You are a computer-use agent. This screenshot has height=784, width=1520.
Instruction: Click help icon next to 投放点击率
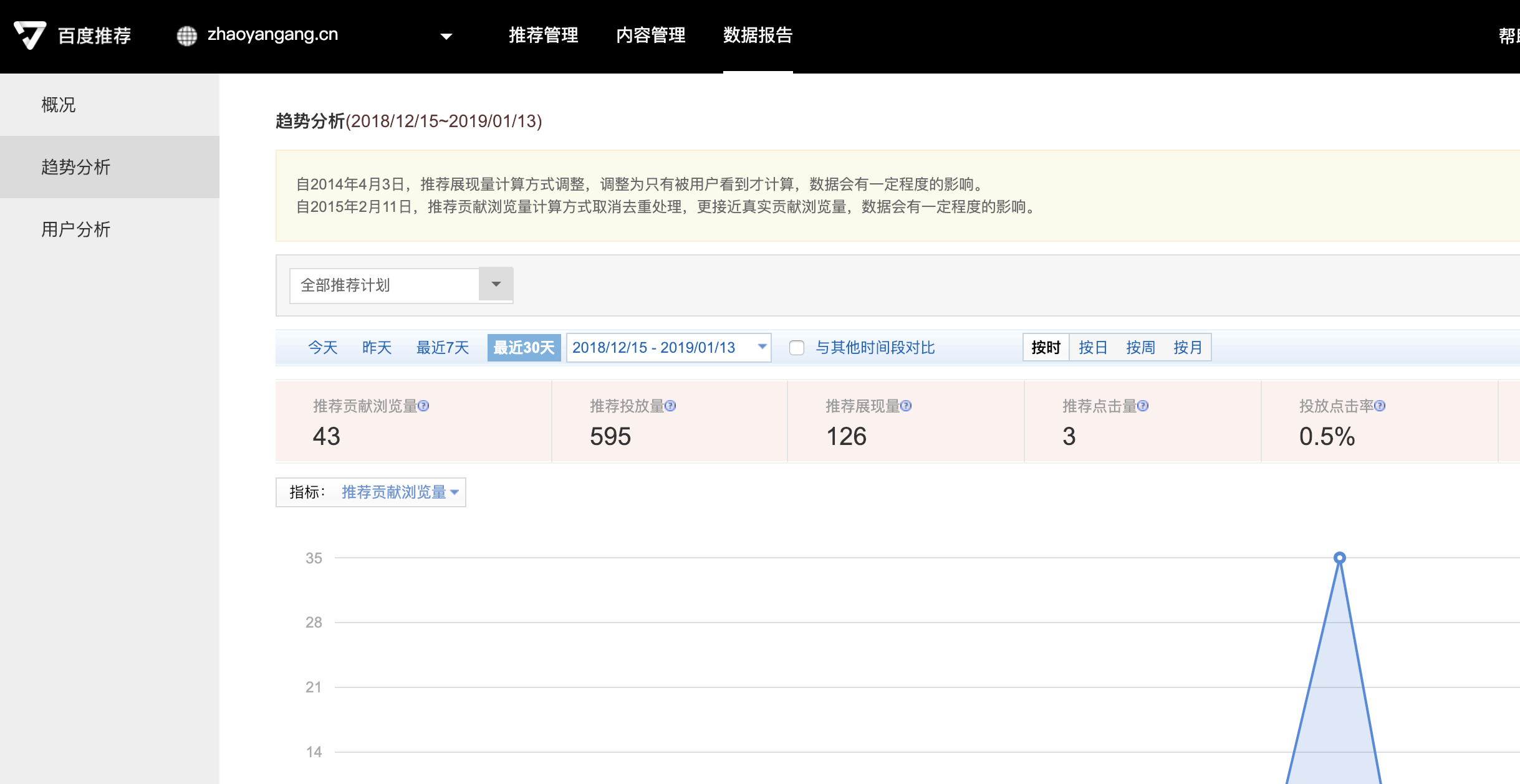[1380, 406]
